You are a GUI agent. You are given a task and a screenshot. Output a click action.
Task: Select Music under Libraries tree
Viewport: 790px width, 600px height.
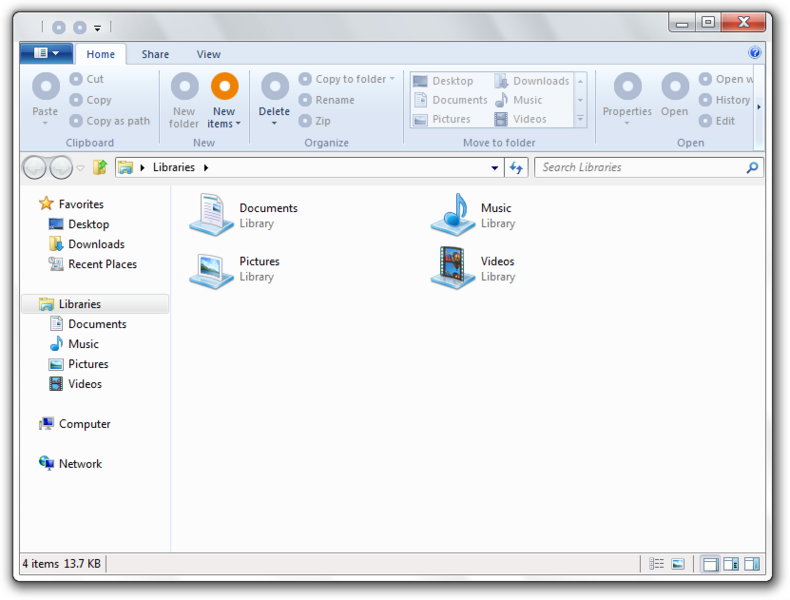[74, 344]
